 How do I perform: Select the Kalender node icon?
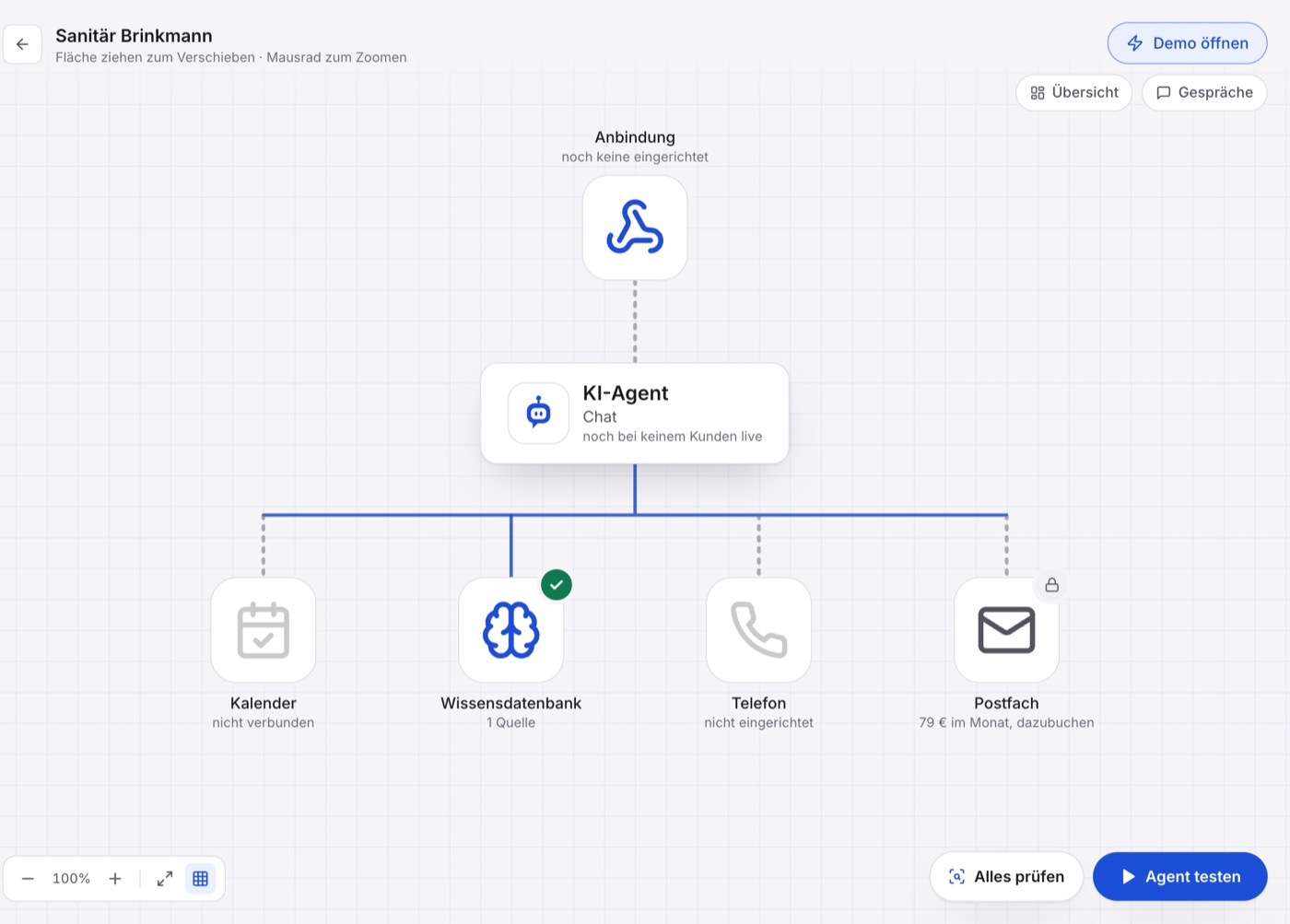pyautogui.click(x=264, y=630)
